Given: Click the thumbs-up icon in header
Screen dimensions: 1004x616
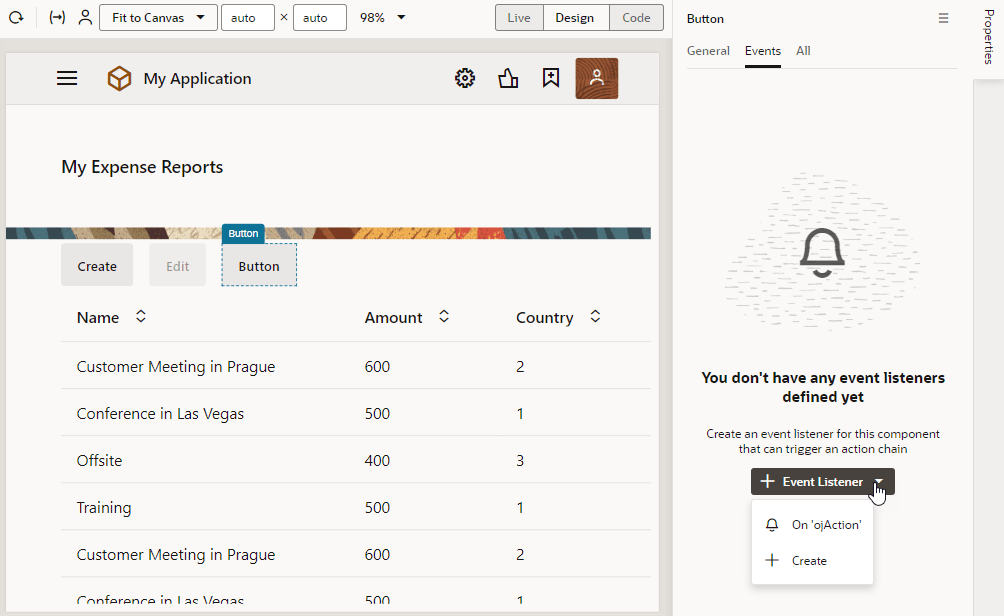Looking at the screenshot, I should pos(508,78).
